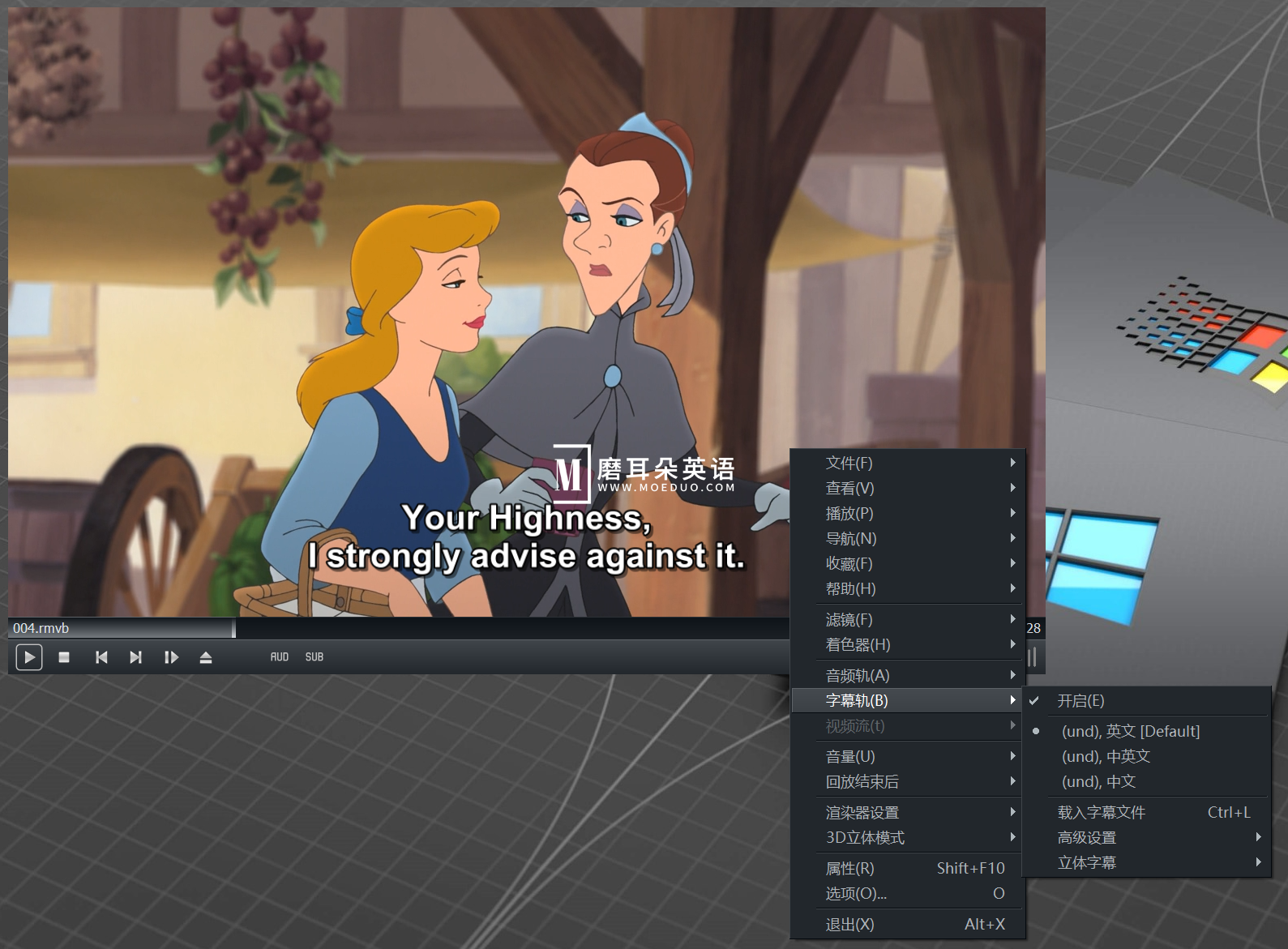Toggle the 开启(E) subtitle enable checkmark

click(1080, 701)
